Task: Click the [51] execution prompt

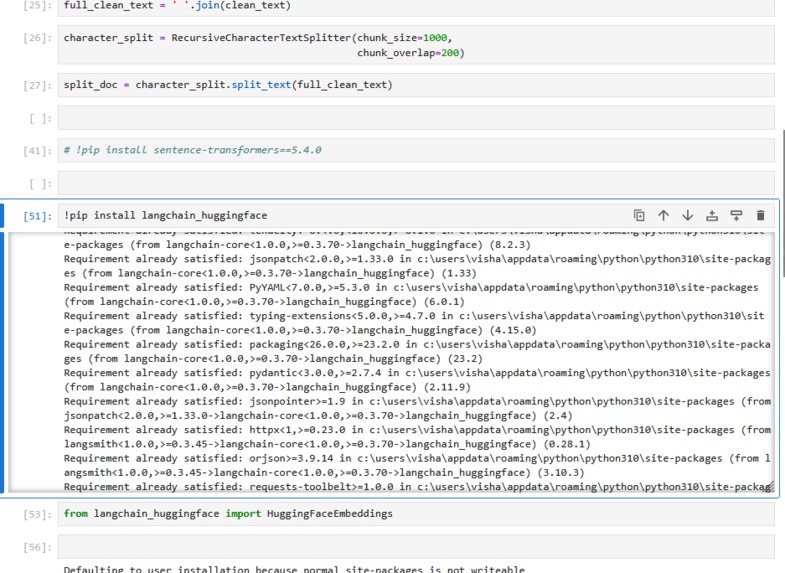Action: (x=38, y=216)
